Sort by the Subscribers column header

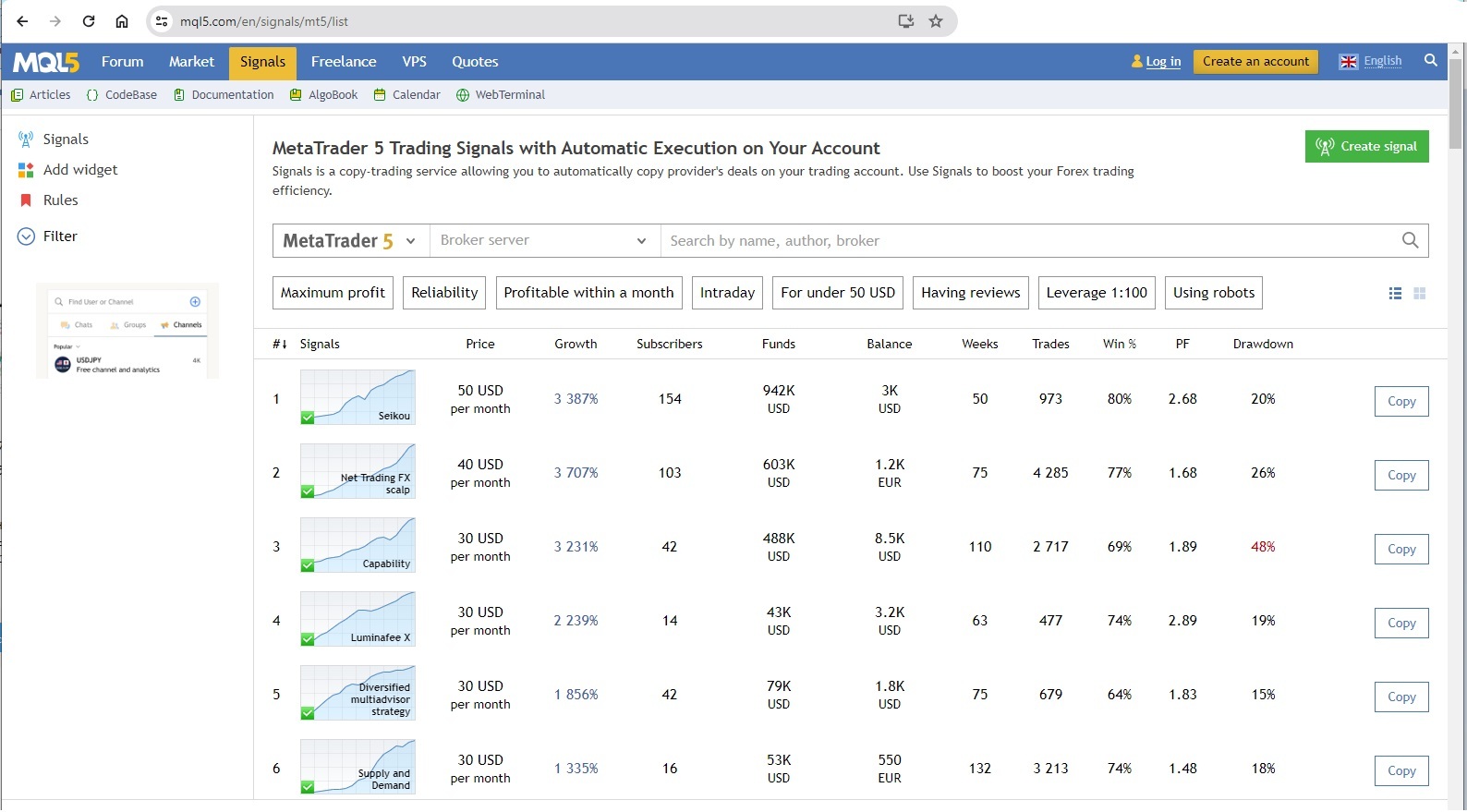pos(670,345)
